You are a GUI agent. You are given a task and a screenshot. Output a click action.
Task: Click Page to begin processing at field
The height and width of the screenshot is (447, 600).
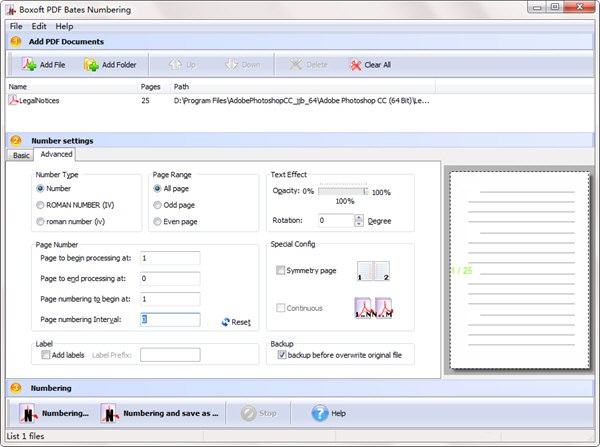[170, 258]
